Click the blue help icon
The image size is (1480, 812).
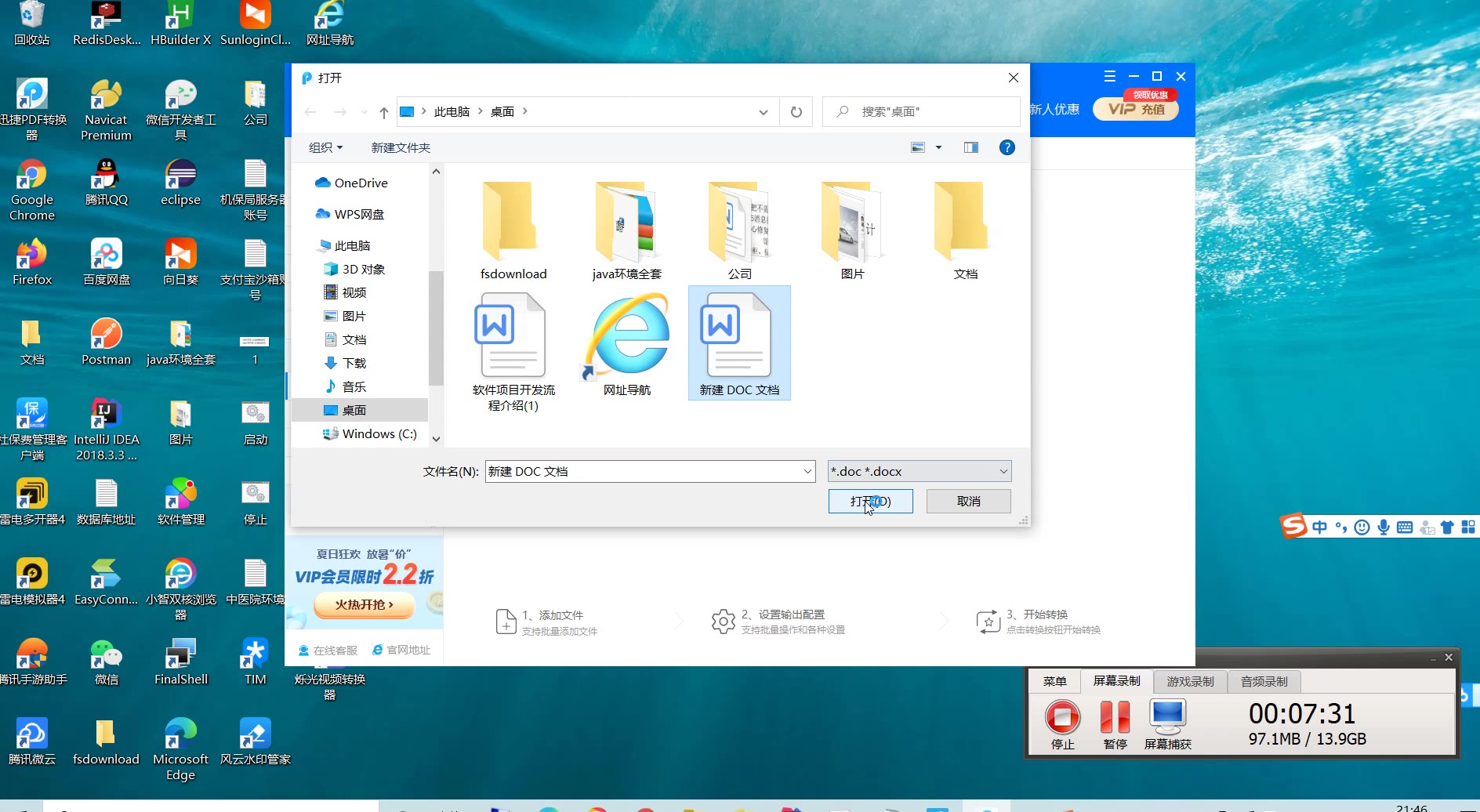1007,147
